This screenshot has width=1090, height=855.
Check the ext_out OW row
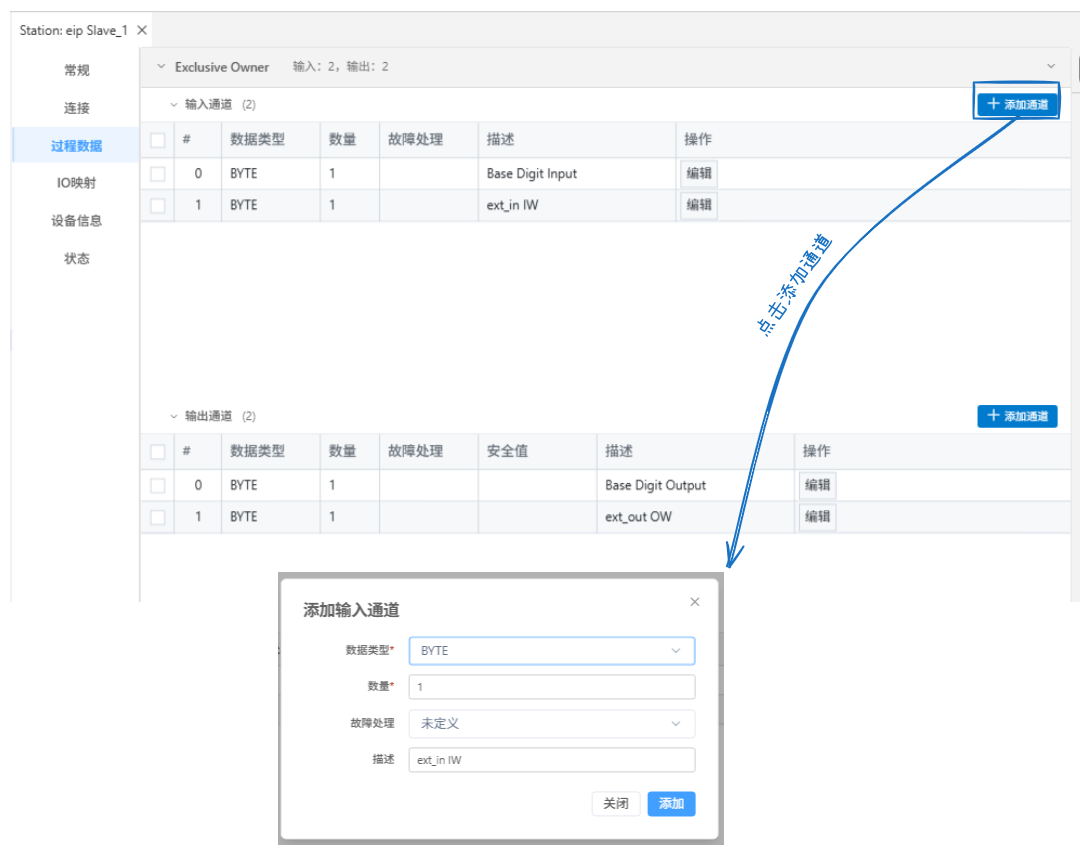[x=158, y=516]
